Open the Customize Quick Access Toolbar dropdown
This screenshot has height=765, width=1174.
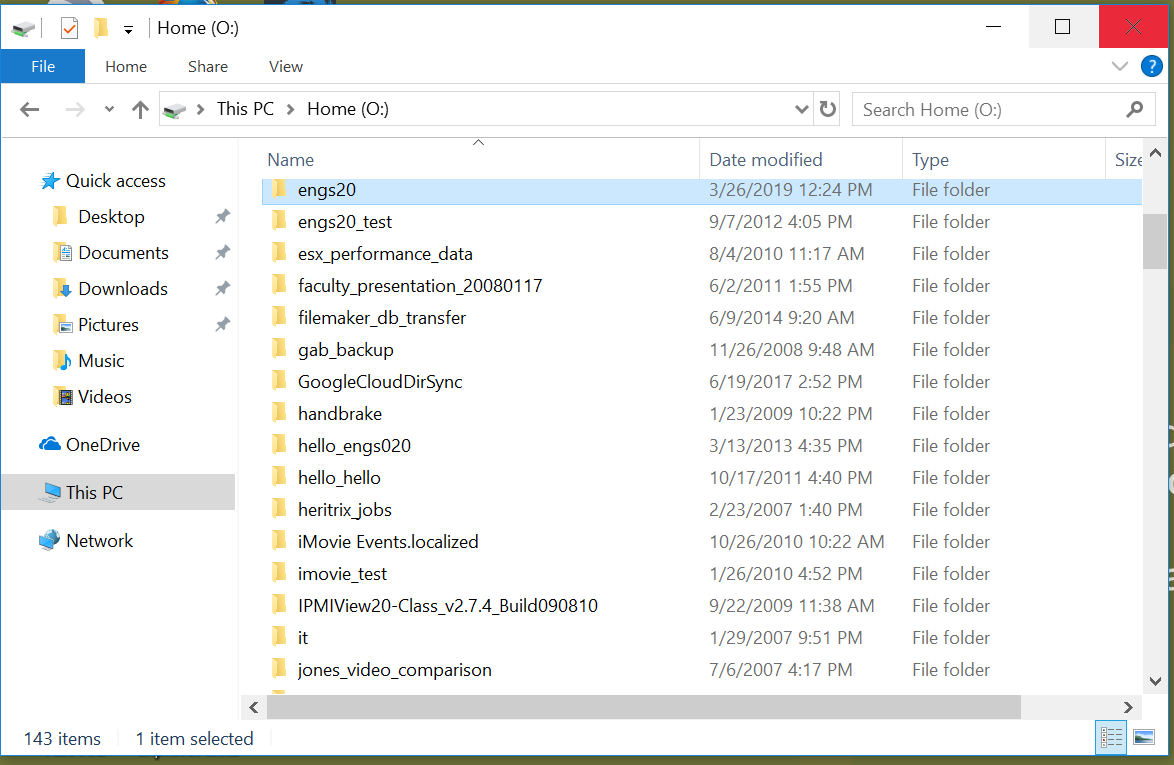(x=128, y=30)
